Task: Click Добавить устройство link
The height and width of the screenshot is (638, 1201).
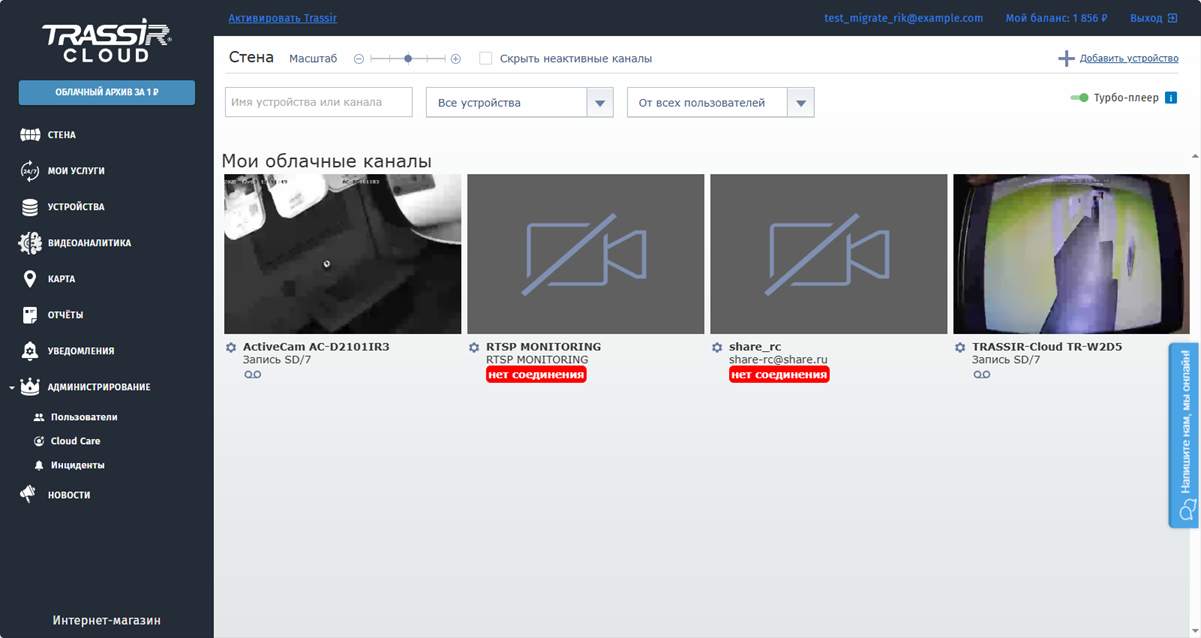Action: 1129,59
